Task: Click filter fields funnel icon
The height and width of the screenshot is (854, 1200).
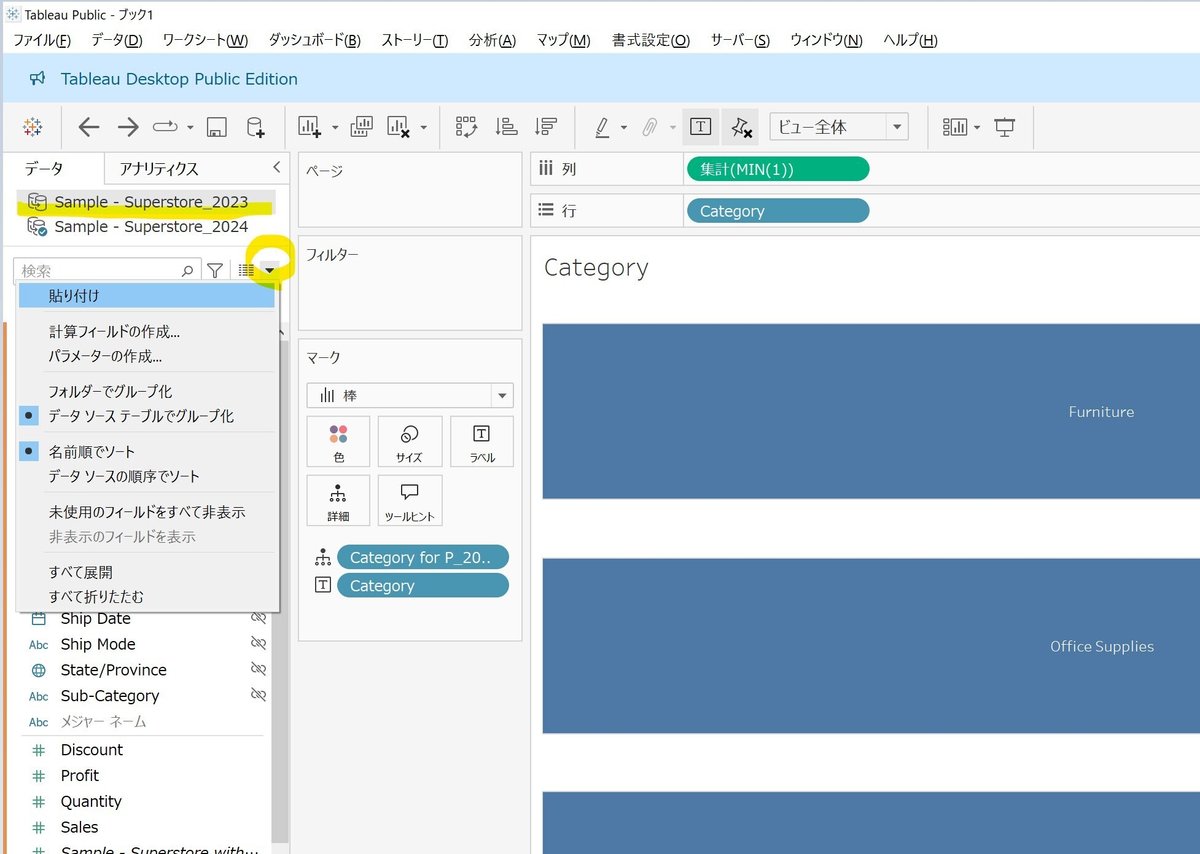Action: coord(215,270)
